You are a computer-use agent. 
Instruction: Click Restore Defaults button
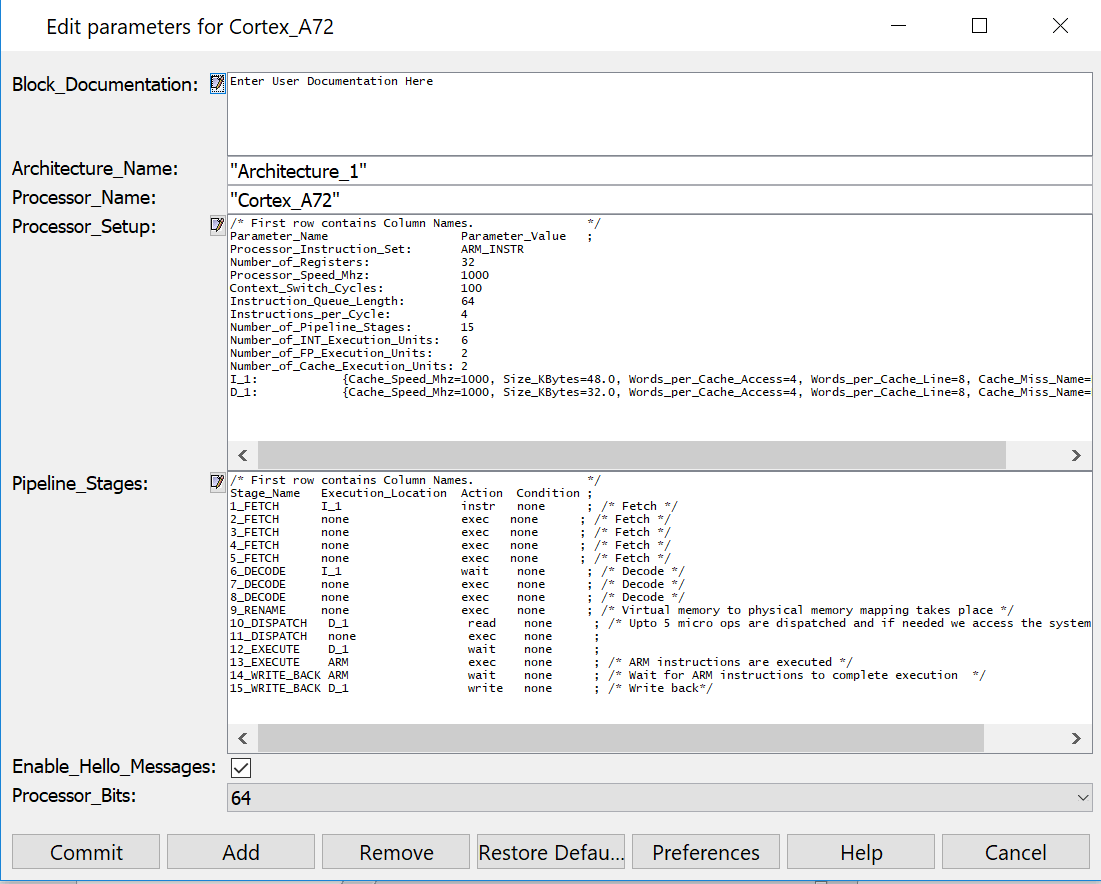click(x=551, y=852)
